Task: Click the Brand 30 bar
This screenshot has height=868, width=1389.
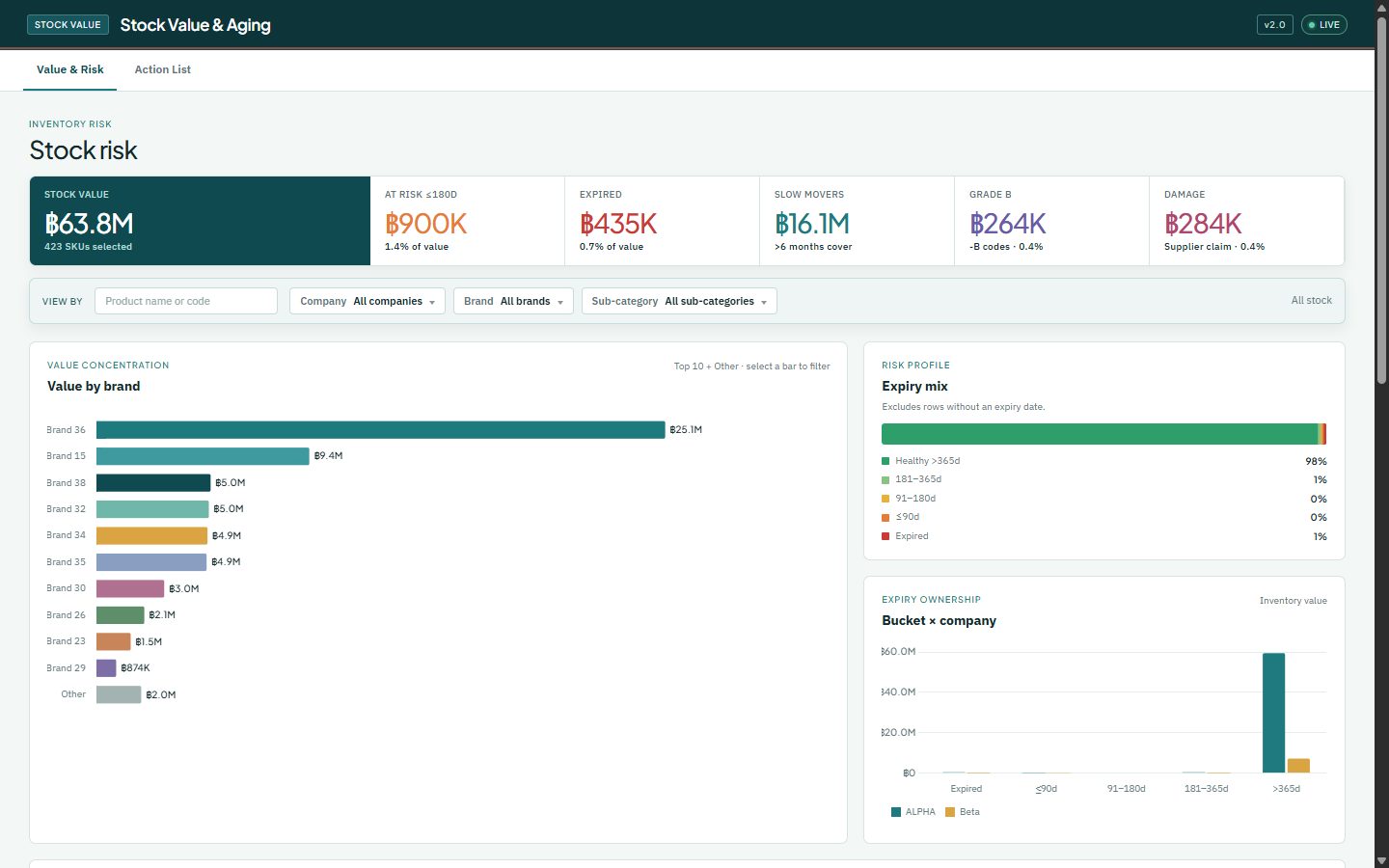Action: coord(130,588)
